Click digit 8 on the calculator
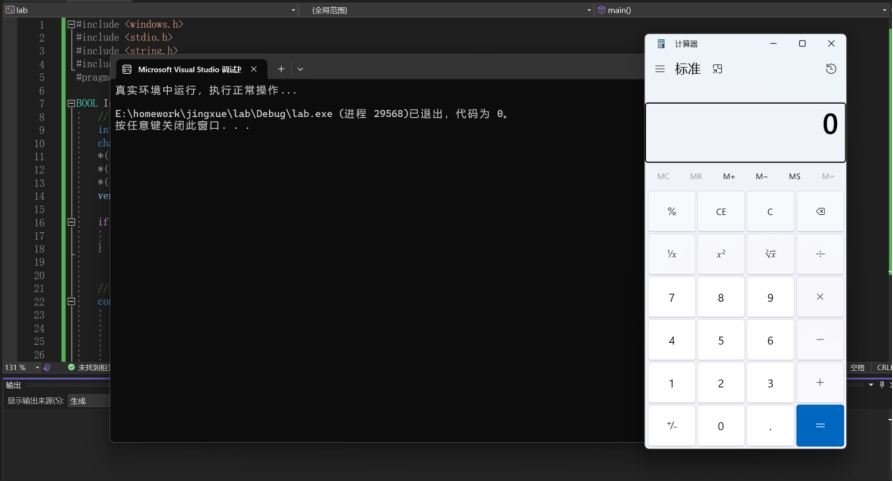Image resolution: width=893 pixels, height=482 pixels. point(721,297)
